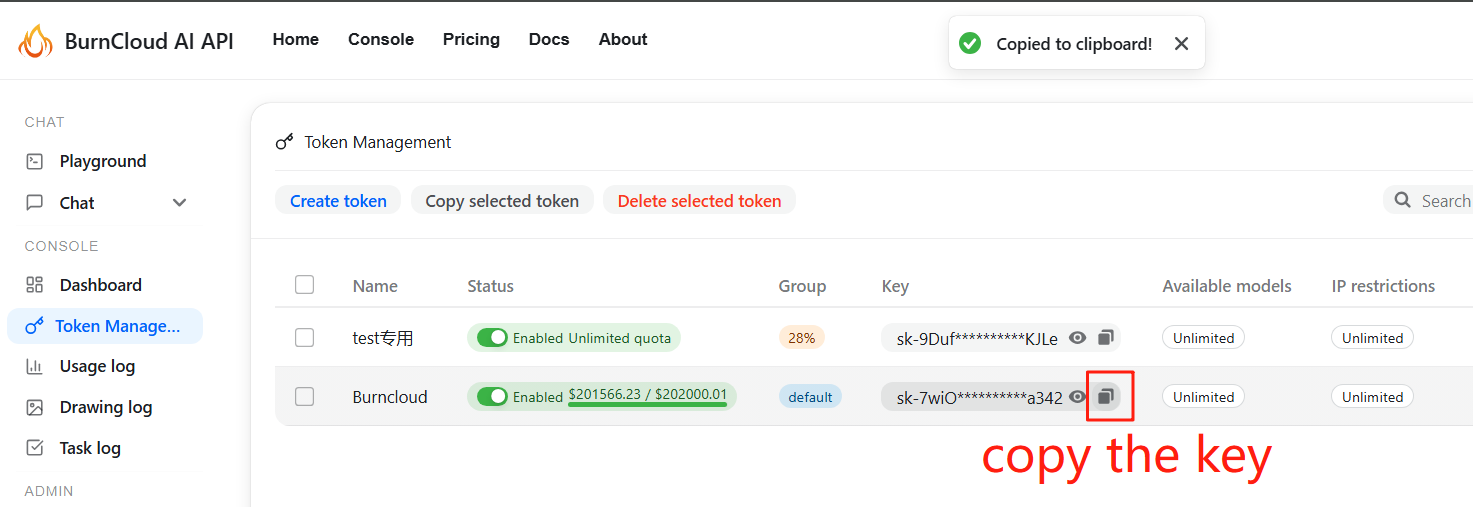
Task: Focus the Search input field
Action: [1428, 200]
